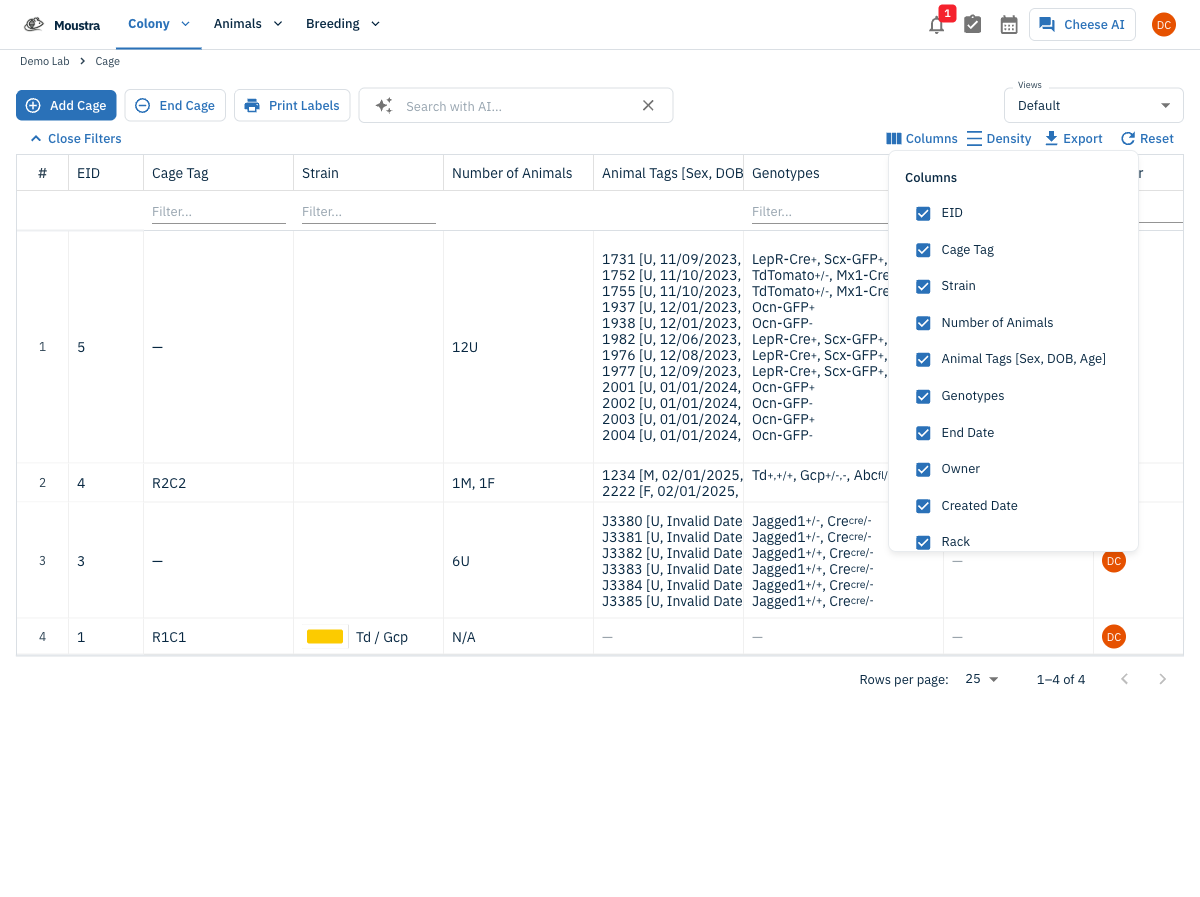Go to the previous page arrow
Screen dimensions: 1200x897
pyautogui.click(x=1125, y=679)
